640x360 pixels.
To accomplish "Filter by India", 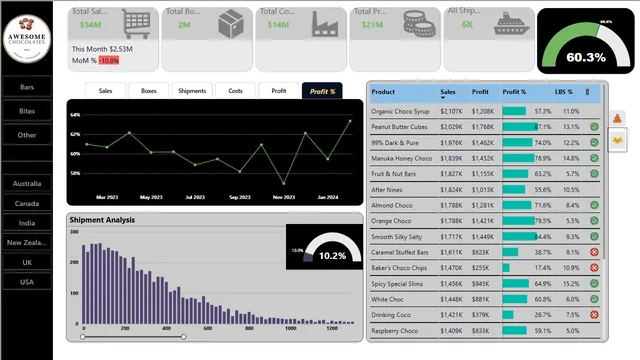I will pos(27,223).
